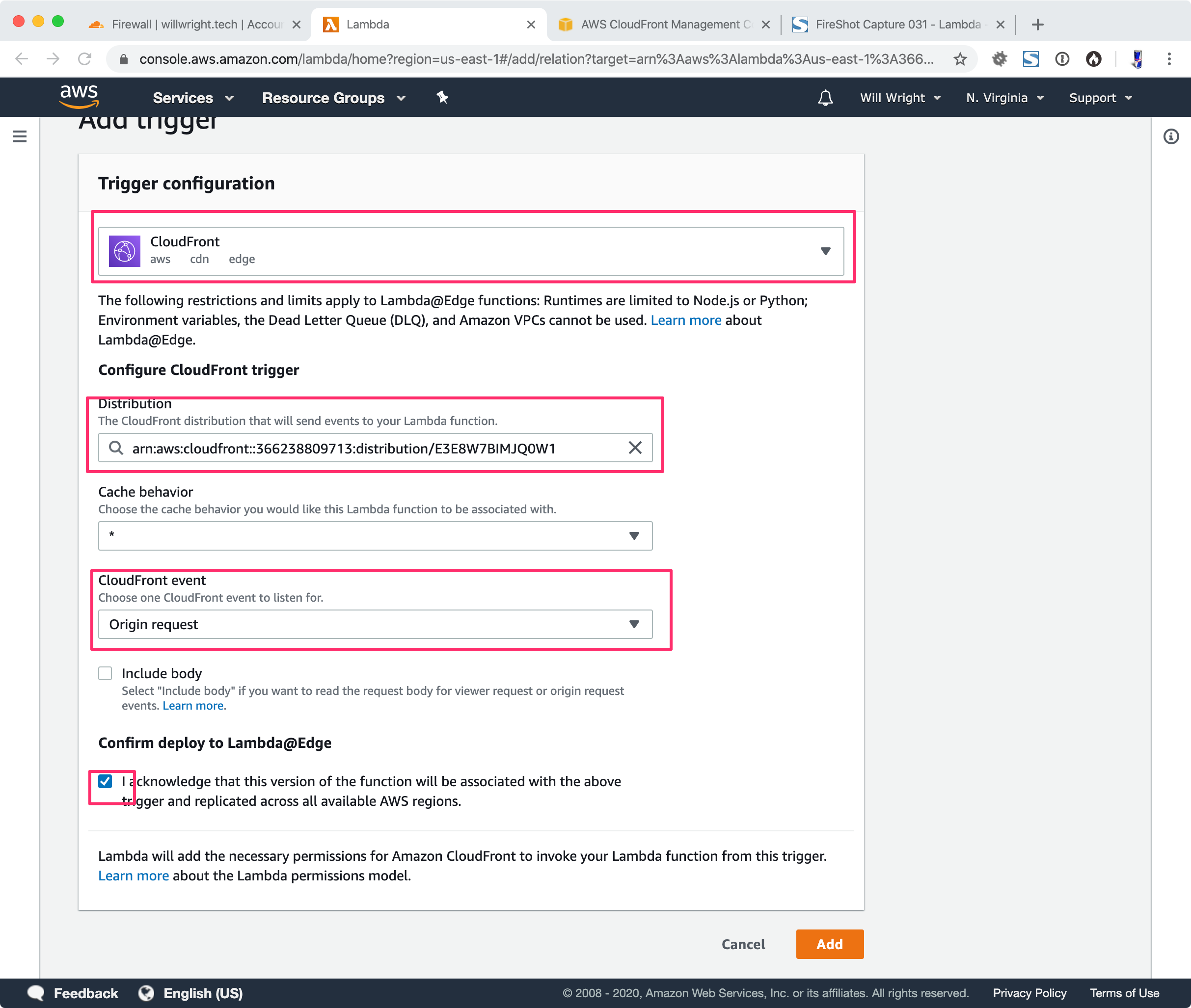Bookmark this page with the star icon
The image size is (1191, 1008).
960,59
